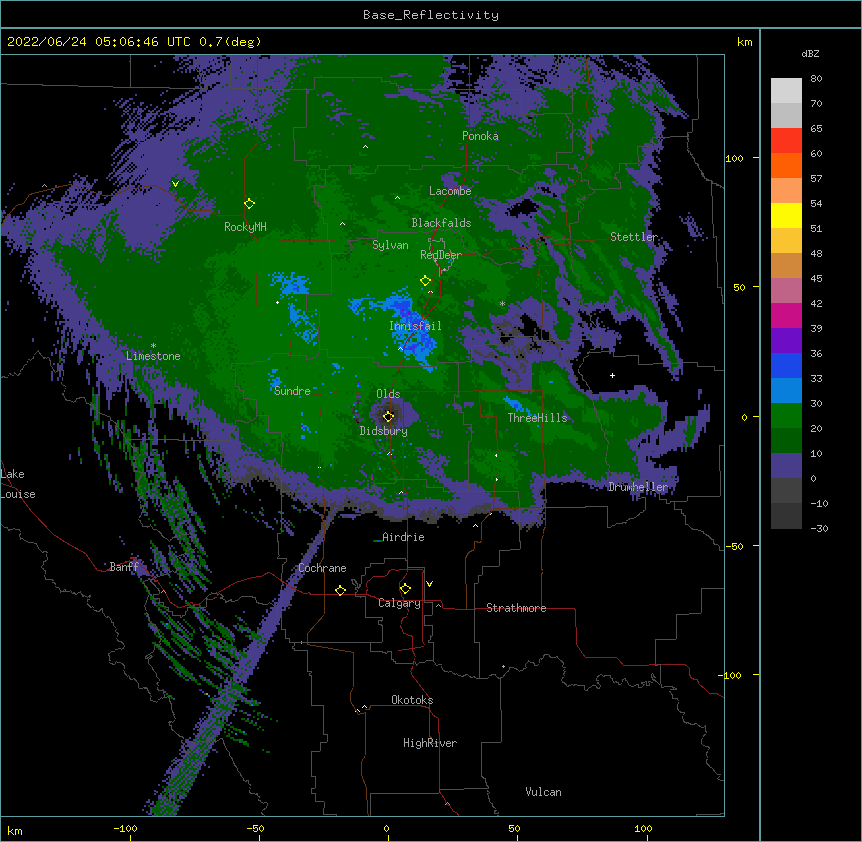Click the Banff label
Screen dimensions: 862x842
coord(124,567)
